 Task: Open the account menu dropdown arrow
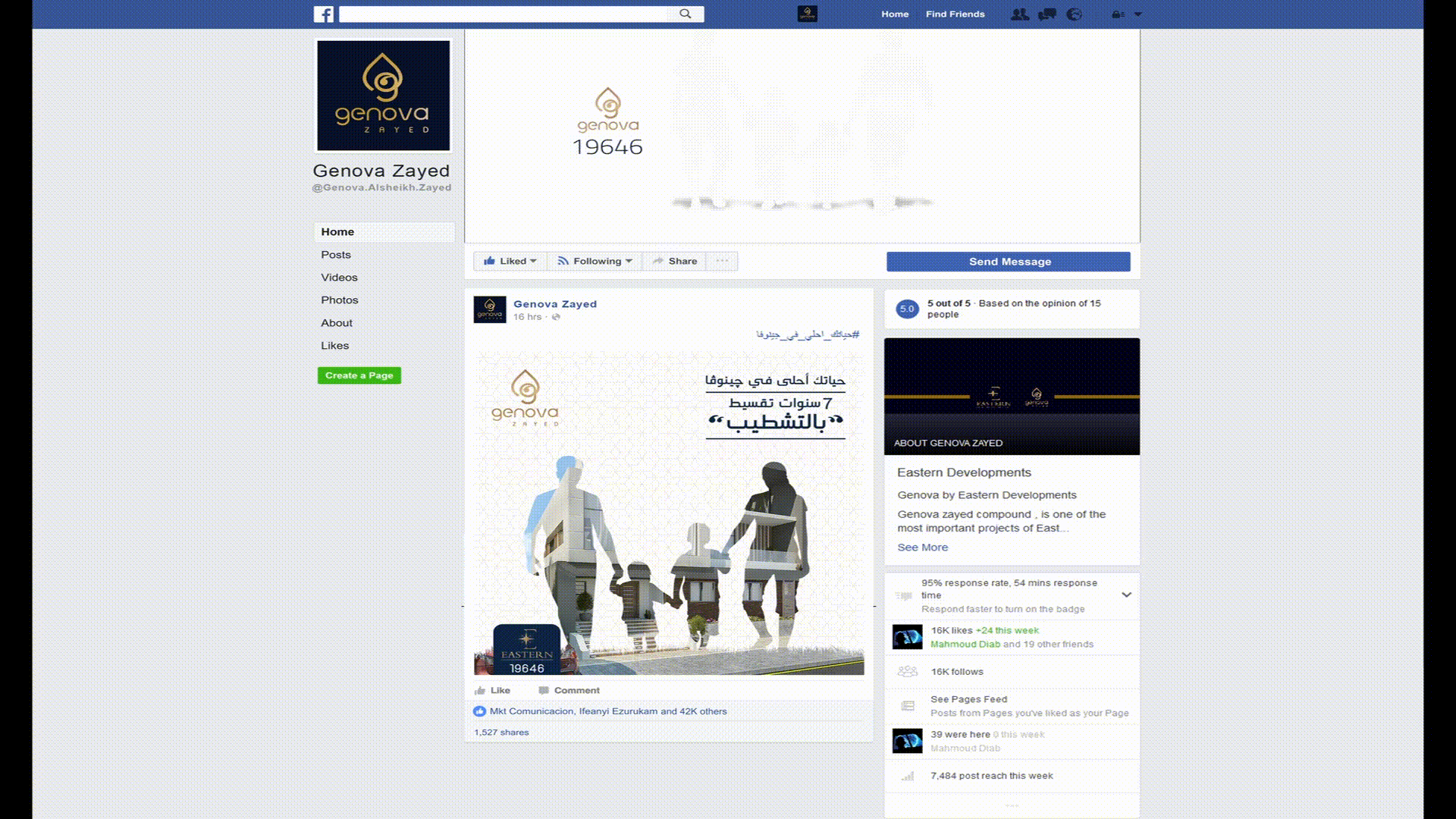[1137, 14]
